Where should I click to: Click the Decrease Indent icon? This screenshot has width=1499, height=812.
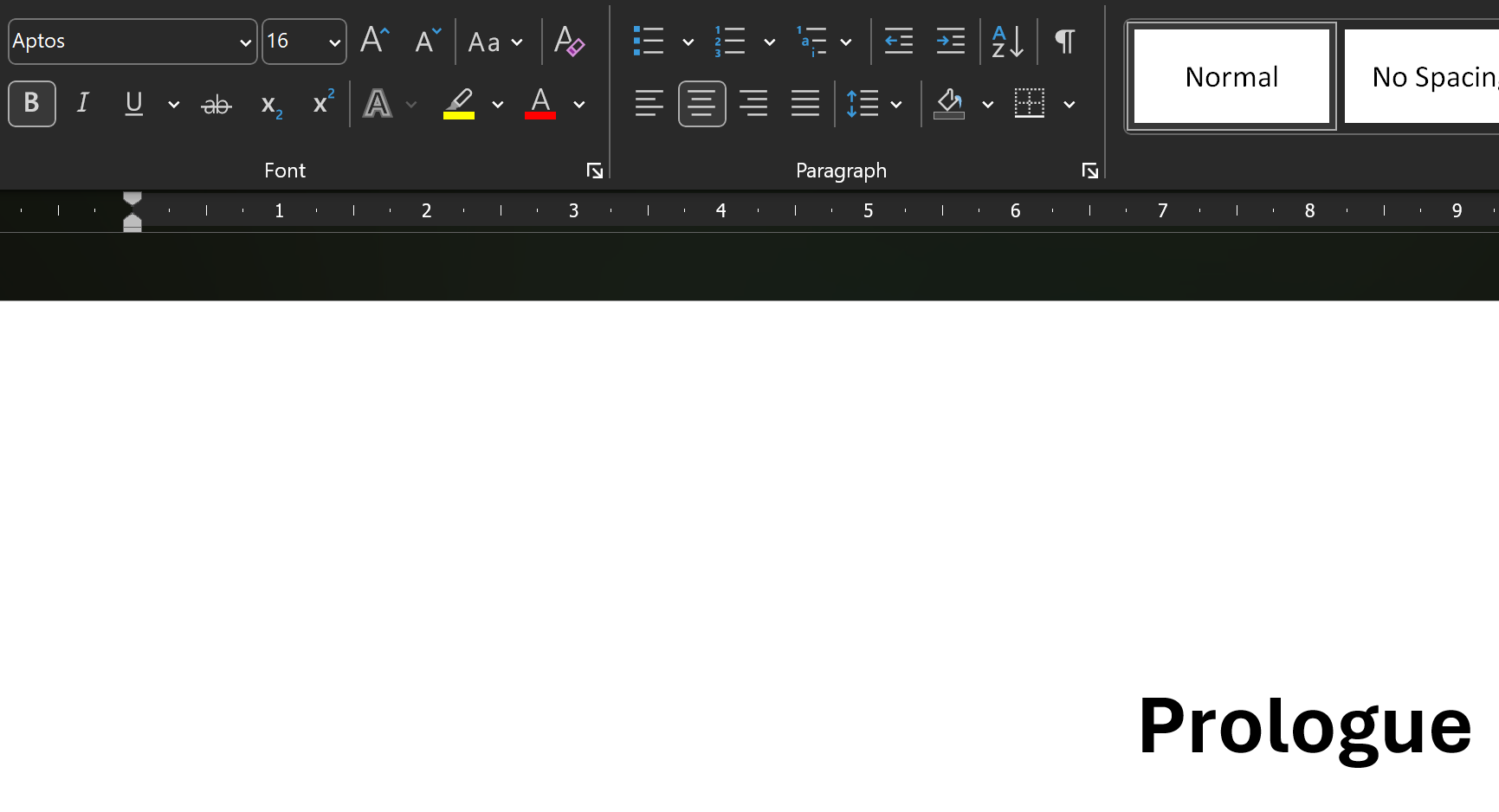click(x=898, y=42)
